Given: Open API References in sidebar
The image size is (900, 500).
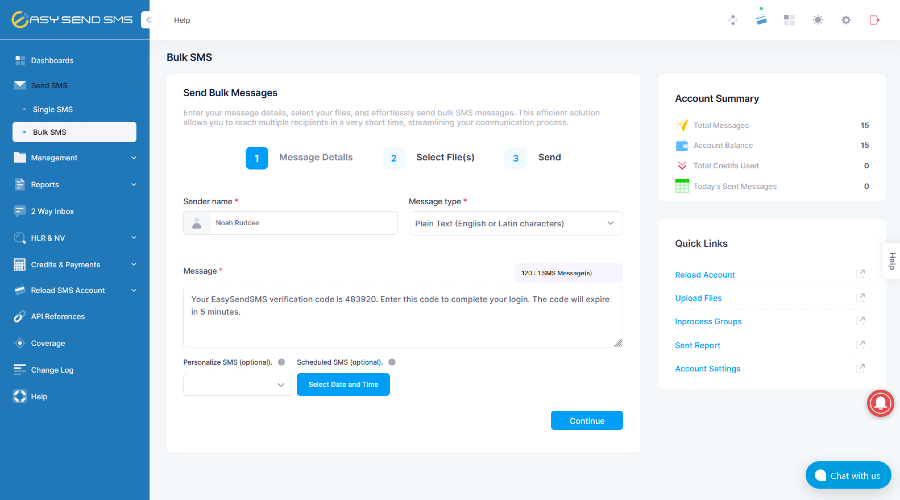Looking at the screenshot, I should 75,316.
